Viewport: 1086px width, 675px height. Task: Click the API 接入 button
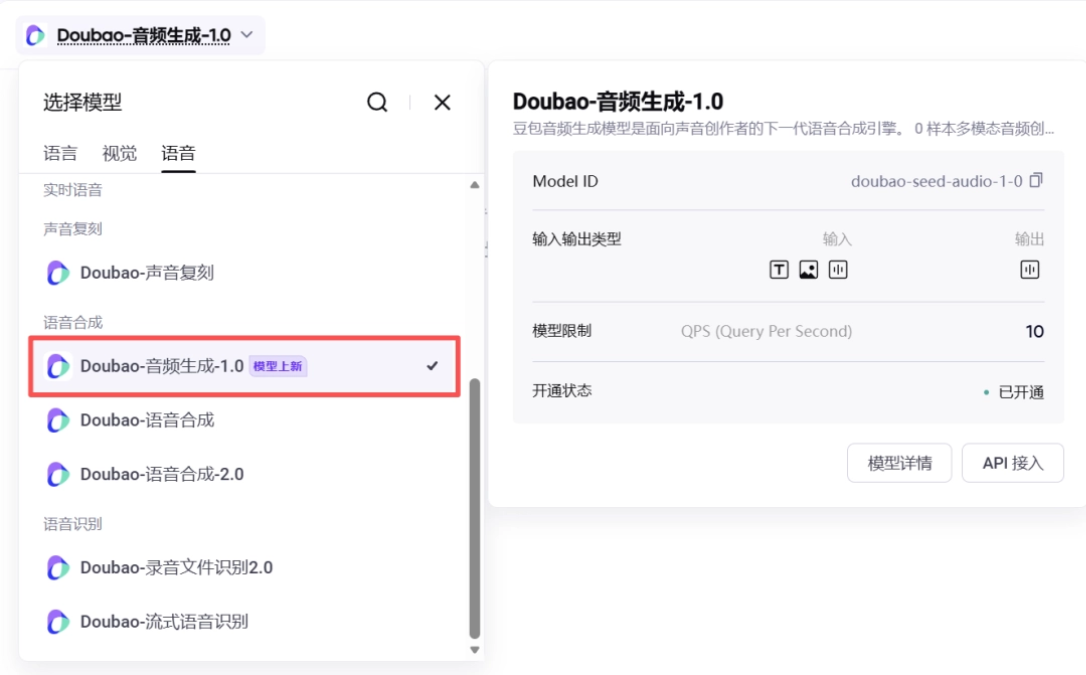point(1013,463)
